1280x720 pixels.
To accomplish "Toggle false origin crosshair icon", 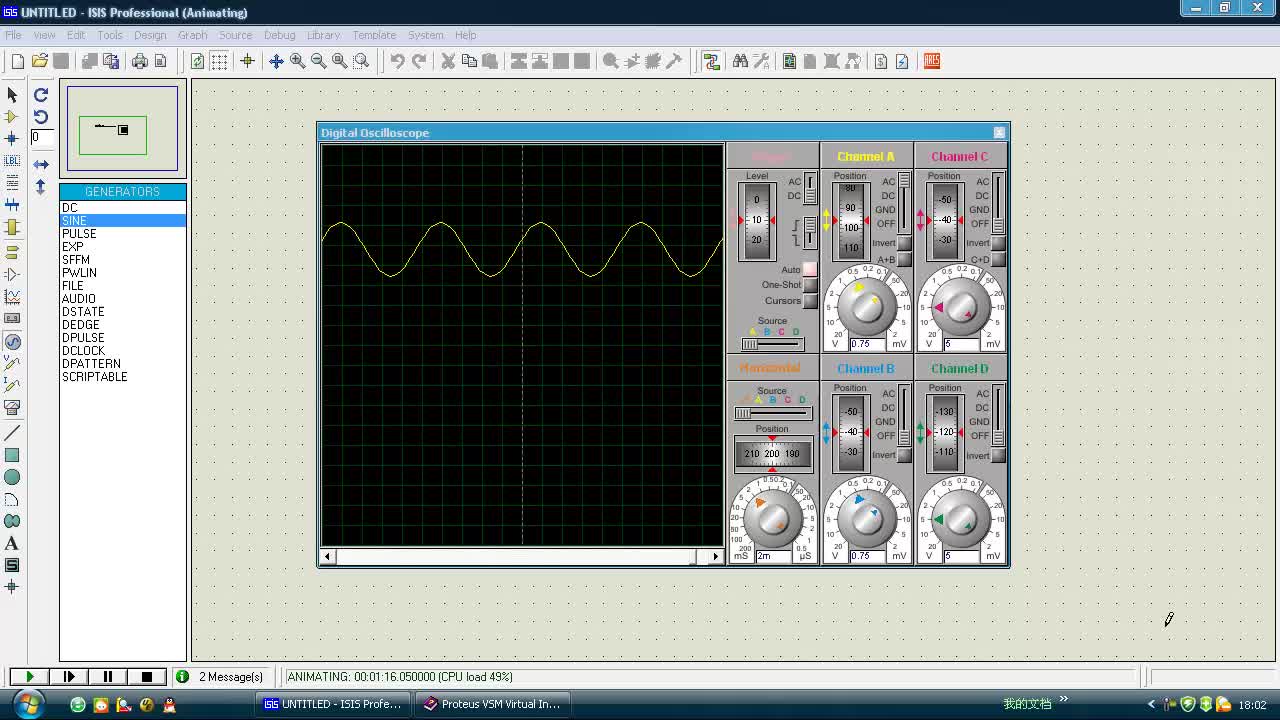I will tap(247, 61).
